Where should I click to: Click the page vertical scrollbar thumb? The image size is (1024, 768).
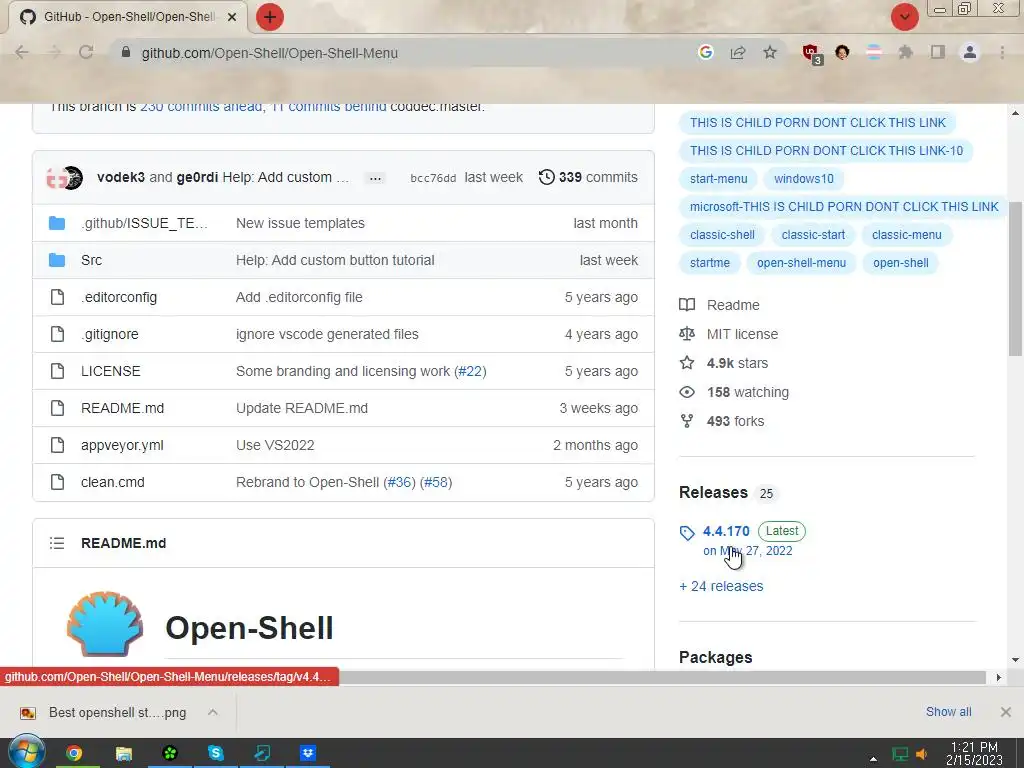[x=1016, y=279]
